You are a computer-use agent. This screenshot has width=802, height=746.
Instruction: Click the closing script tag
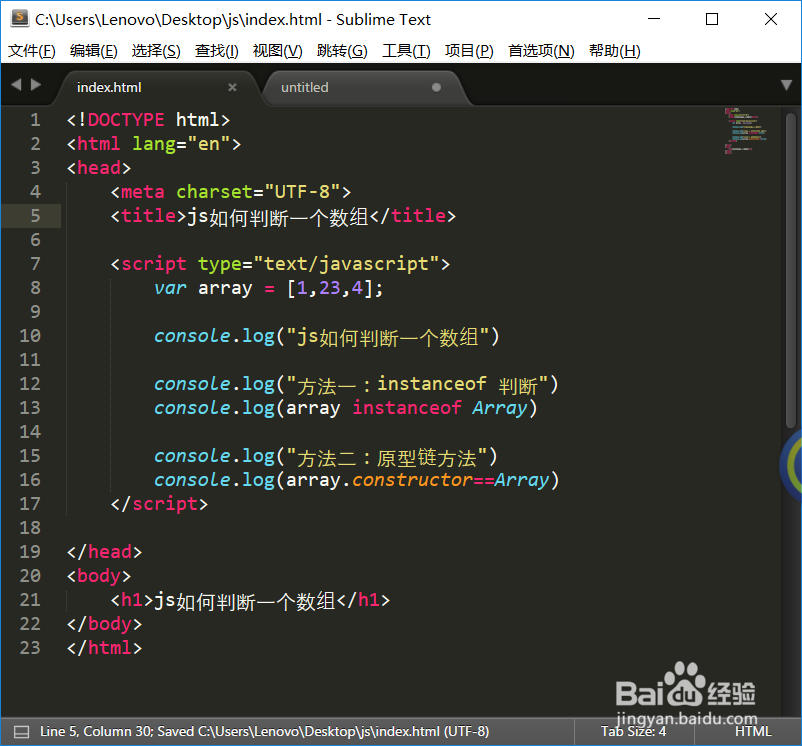(x=159, y=504)
